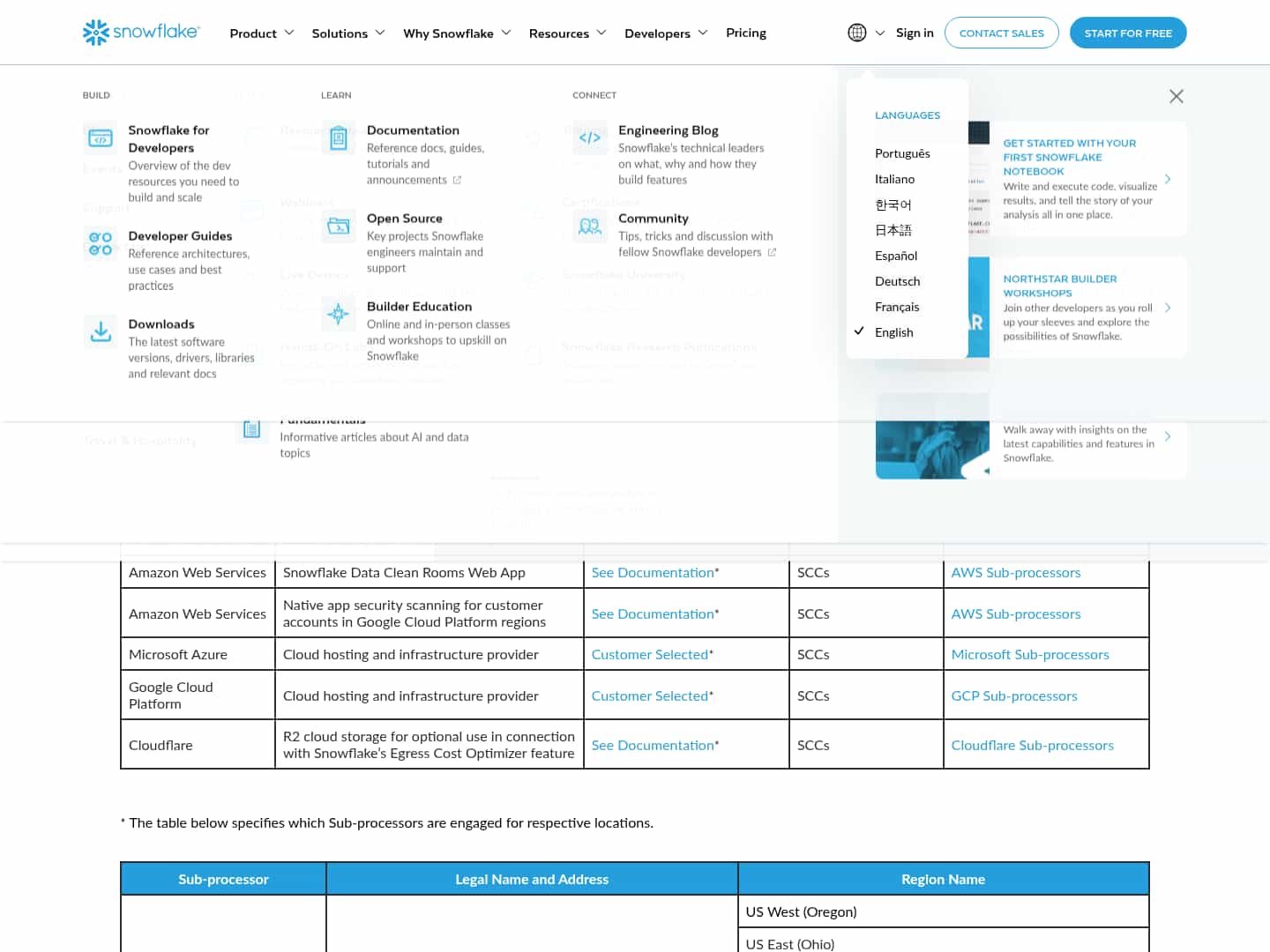Screen dimensions: 1270x952
Task: Select the checked English language
Action: [x=894, y=332]
